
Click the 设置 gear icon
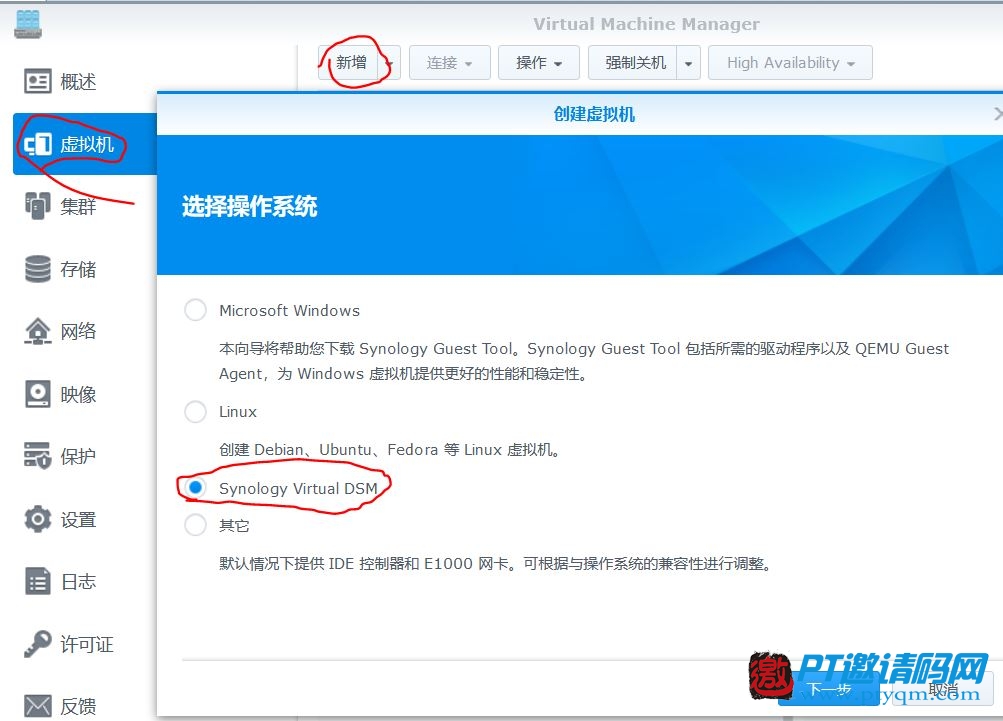38,519
